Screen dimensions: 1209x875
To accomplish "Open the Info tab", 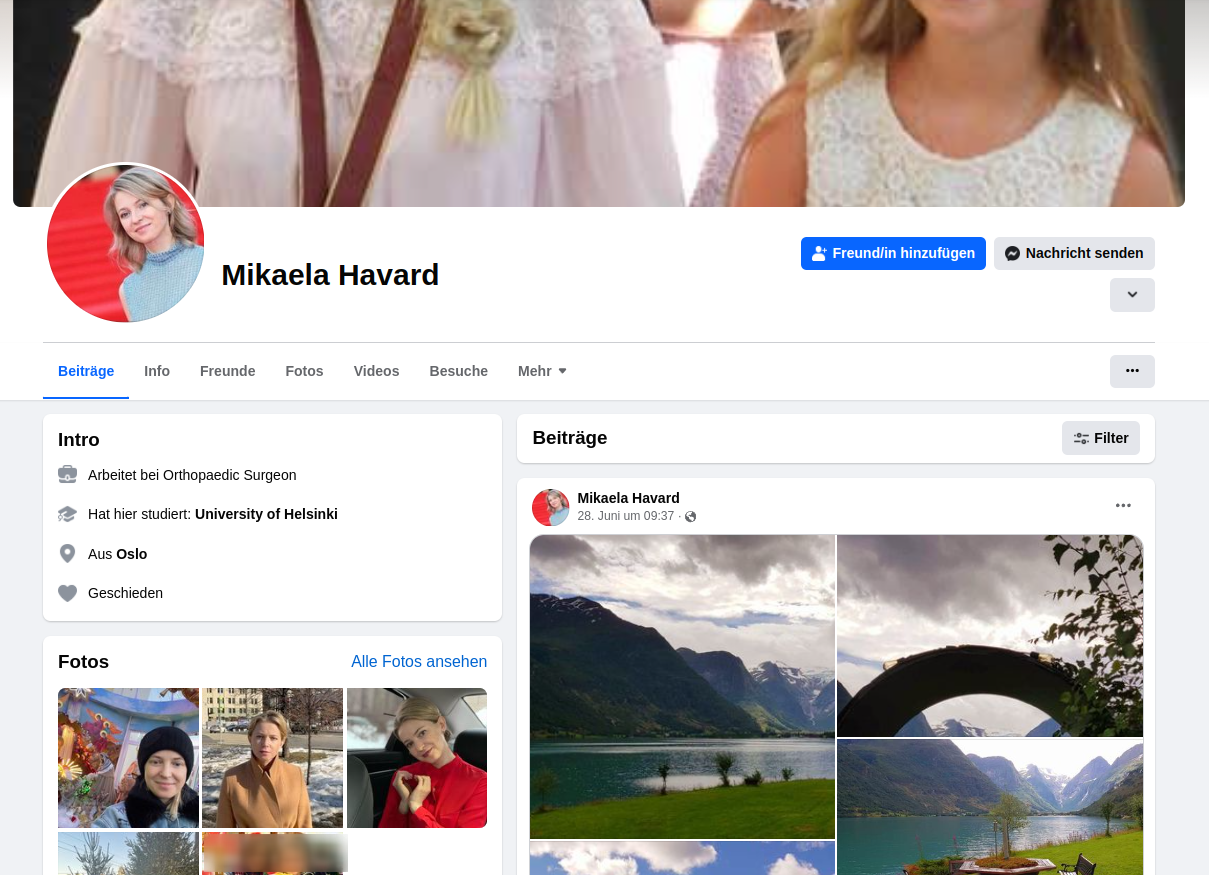I will point(157,371).
